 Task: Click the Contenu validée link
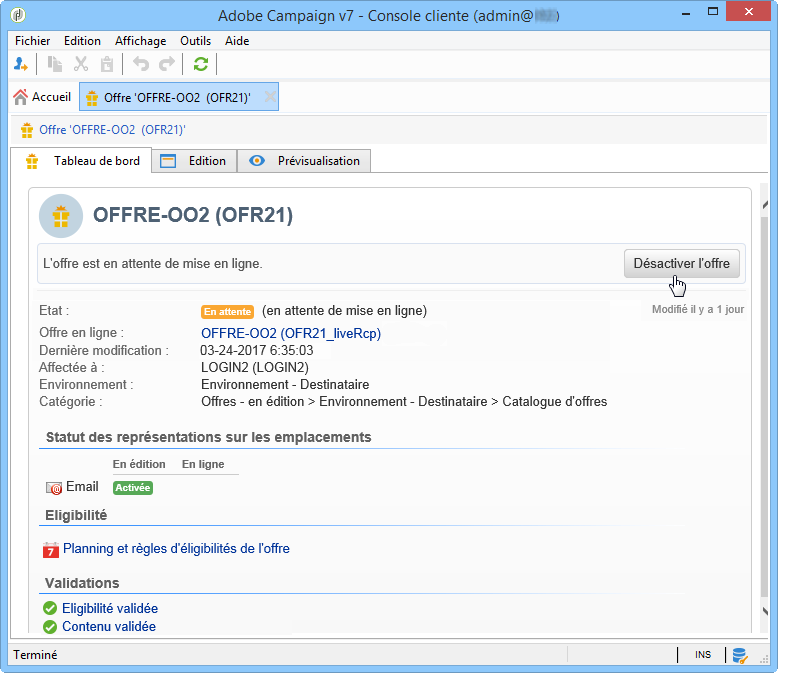click(x=109, y=627)
